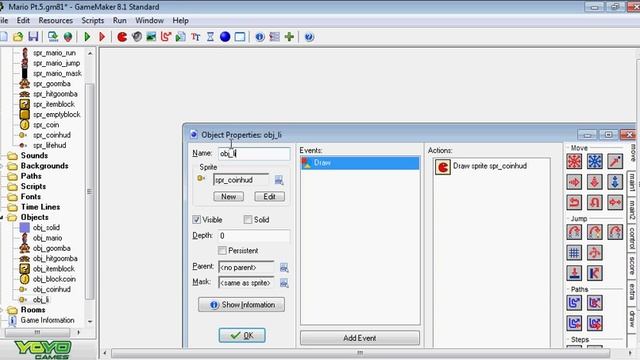Select the Move Free blue arrows action
Image resolution: width=640 pixels, height=360 pixels.
click(595, 161)
